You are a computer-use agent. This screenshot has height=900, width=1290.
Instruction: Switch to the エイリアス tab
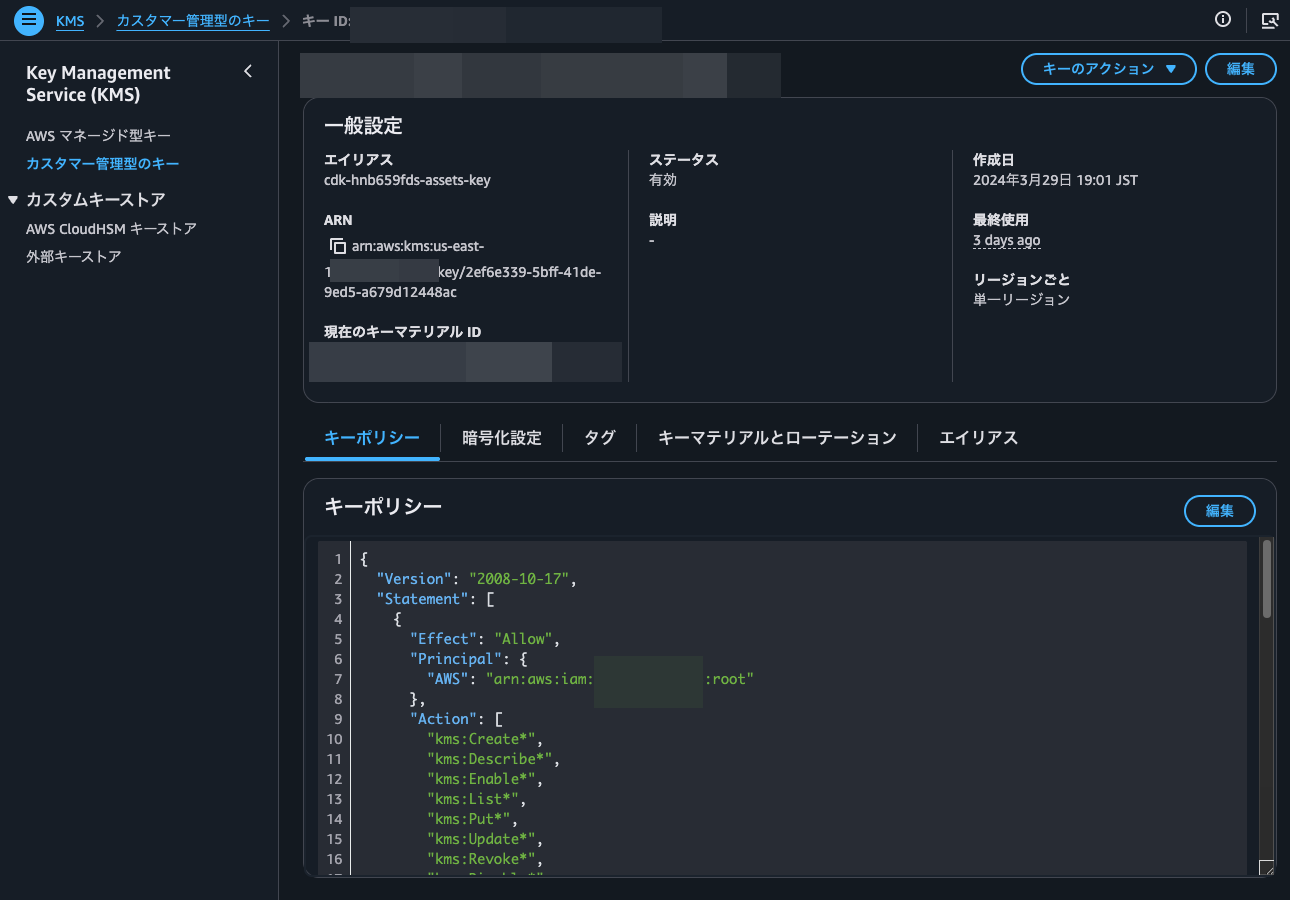[x=977, y=437]
